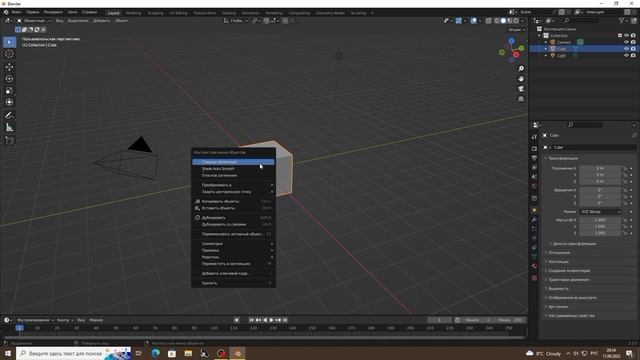This screenshot has height=360, width=640.
Task: Activate the Select Box tool
Action: tap(9, 42)
